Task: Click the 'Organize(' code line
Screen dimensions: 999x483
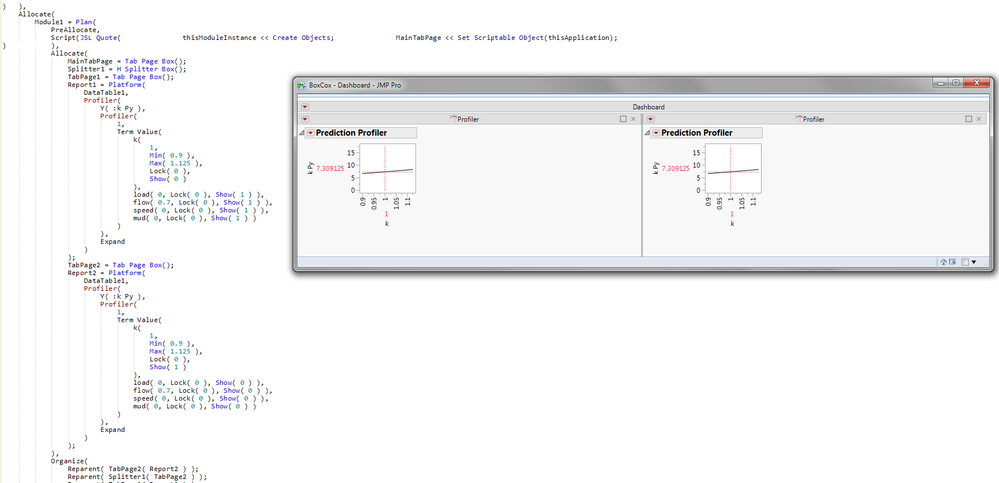Action: point(69,461)
